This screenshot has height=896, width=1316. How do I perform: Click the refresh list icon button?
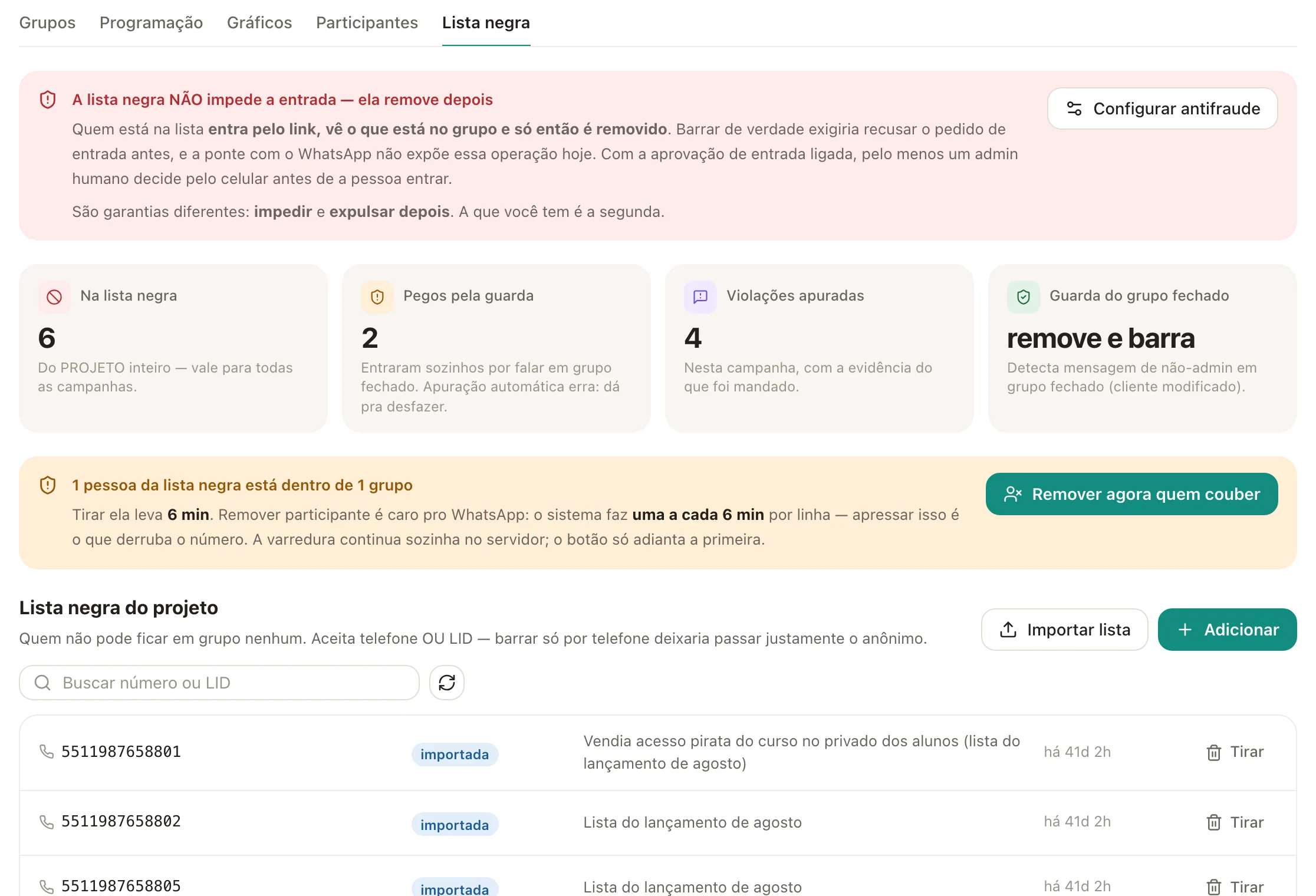pyautogui.click(x=447, y=683)
